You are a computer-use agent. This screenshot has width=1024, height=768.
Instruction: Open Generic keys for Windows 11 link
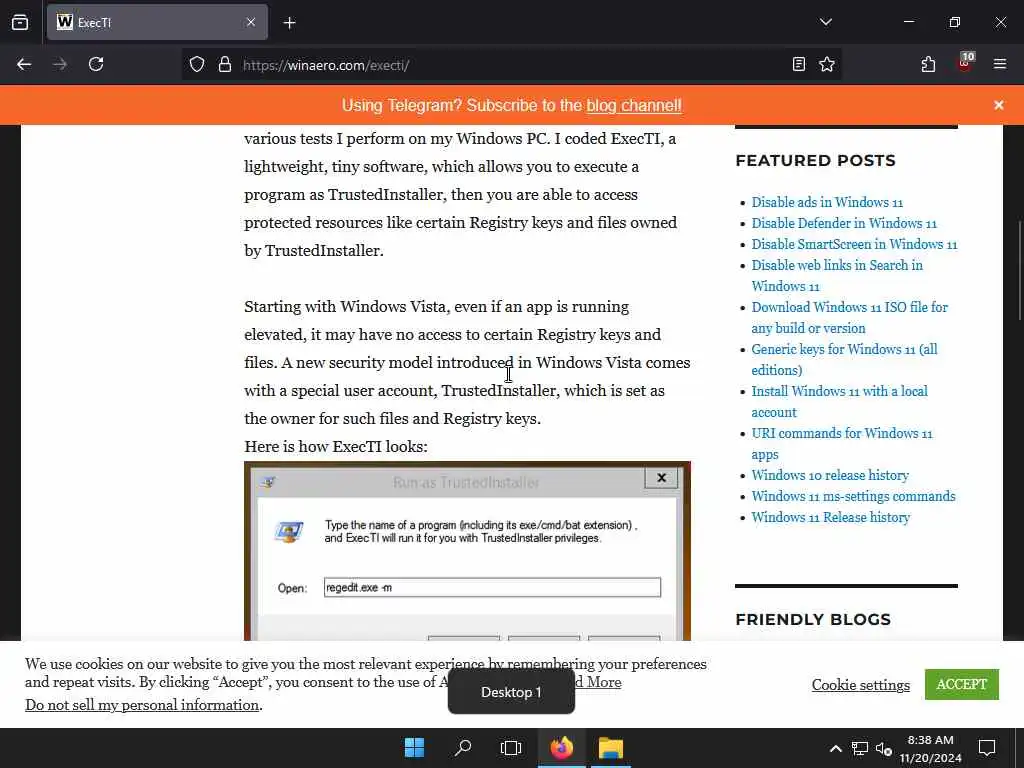coord(844,359)
